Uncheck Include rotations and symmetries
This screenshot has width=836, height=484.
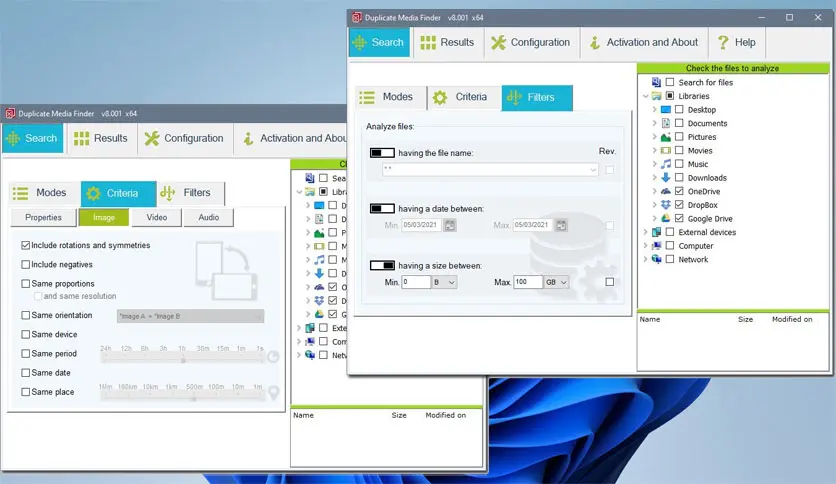click(26, 245)
